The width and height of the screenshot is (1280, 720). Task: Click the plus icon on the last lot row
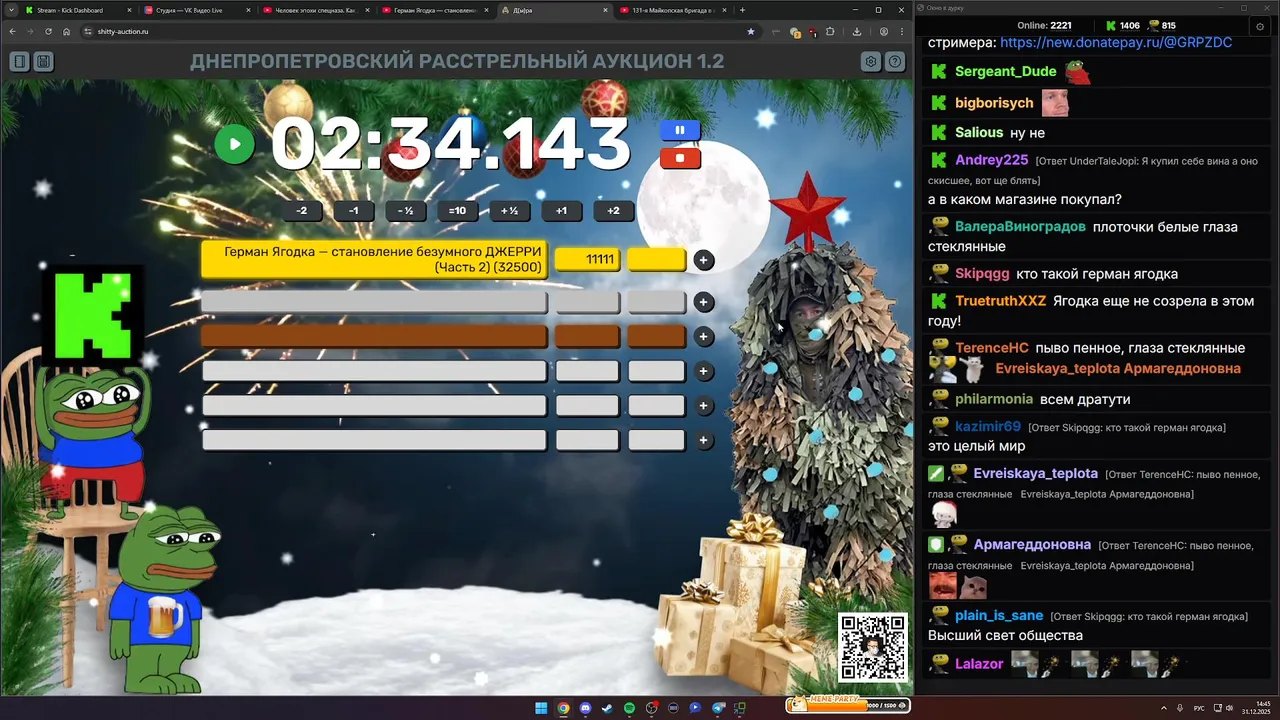tap(704, 440)
